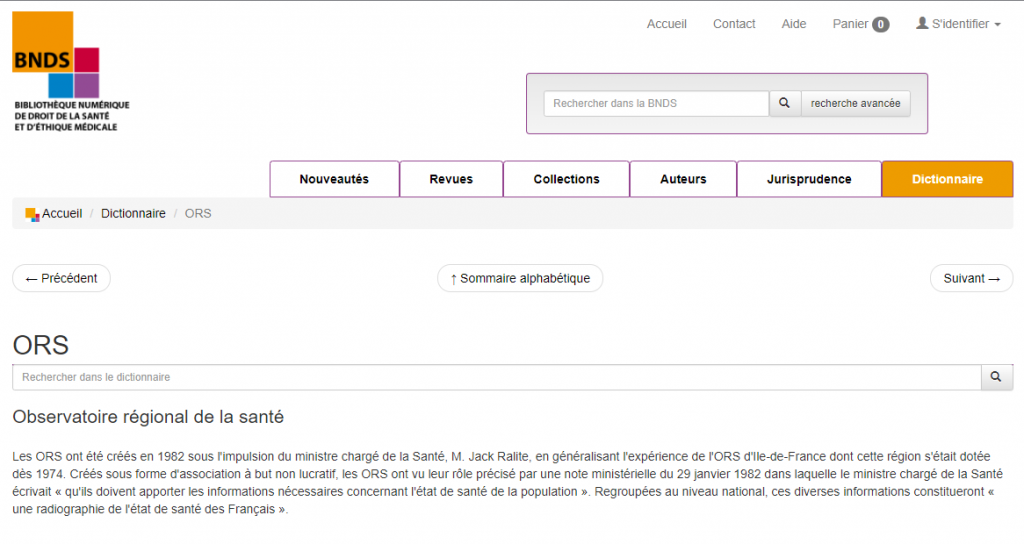This screenshot has width=1024, height=544.
Task: Follow the Dictionnaire breadcrumb link
Action: click(x=133, y=214)
